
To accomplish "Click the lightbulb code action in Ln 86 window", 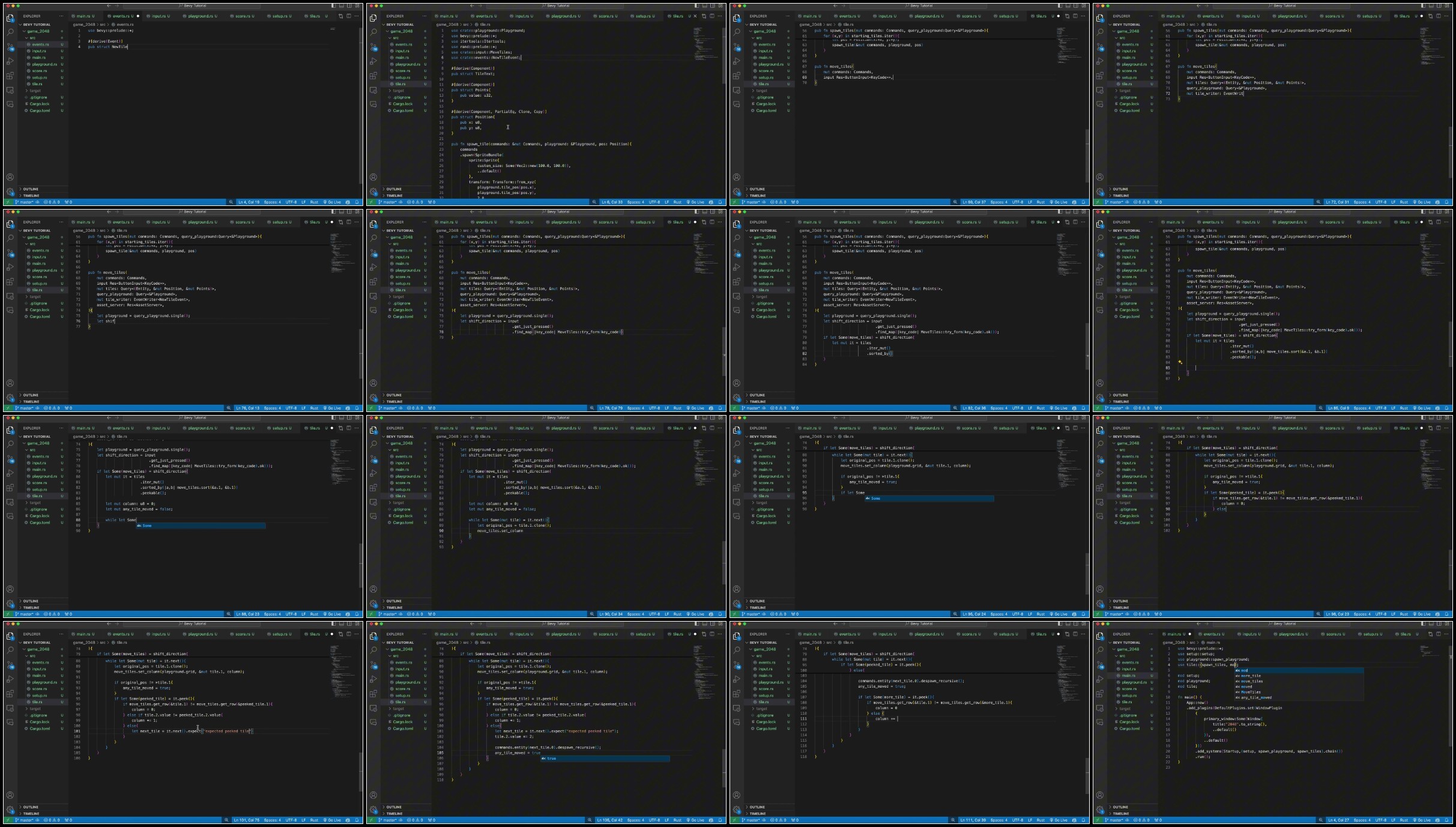I will click(1180, 362).
